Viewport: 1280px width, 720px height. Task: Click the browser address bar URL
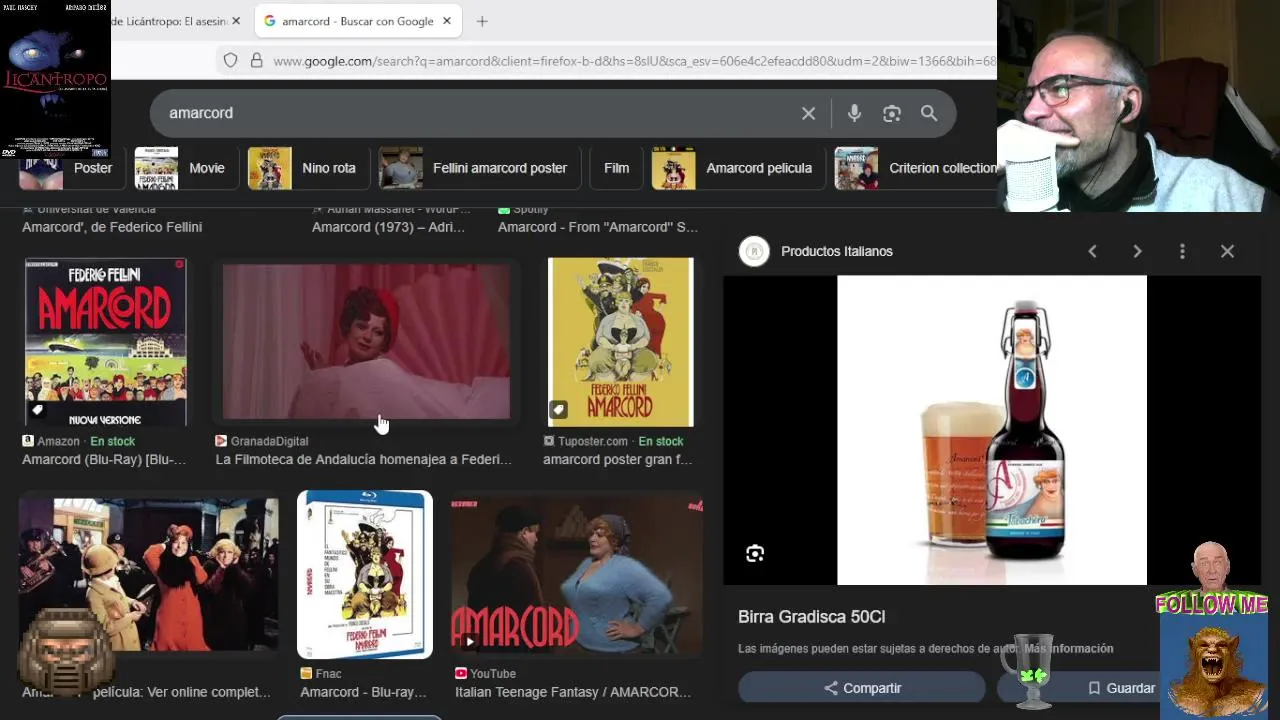click(634, 61)
